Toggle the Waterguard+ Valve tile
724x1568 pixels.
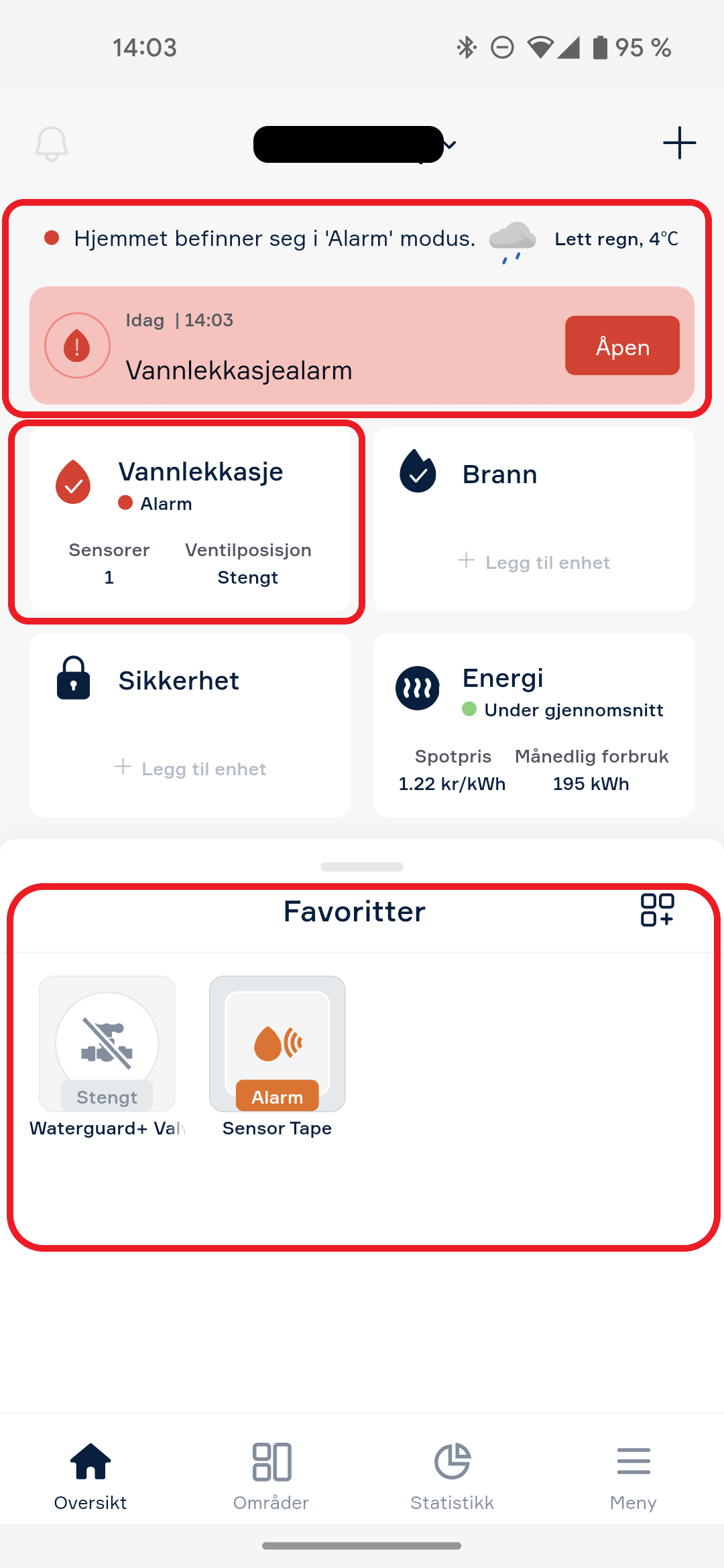pos(107,1043)
